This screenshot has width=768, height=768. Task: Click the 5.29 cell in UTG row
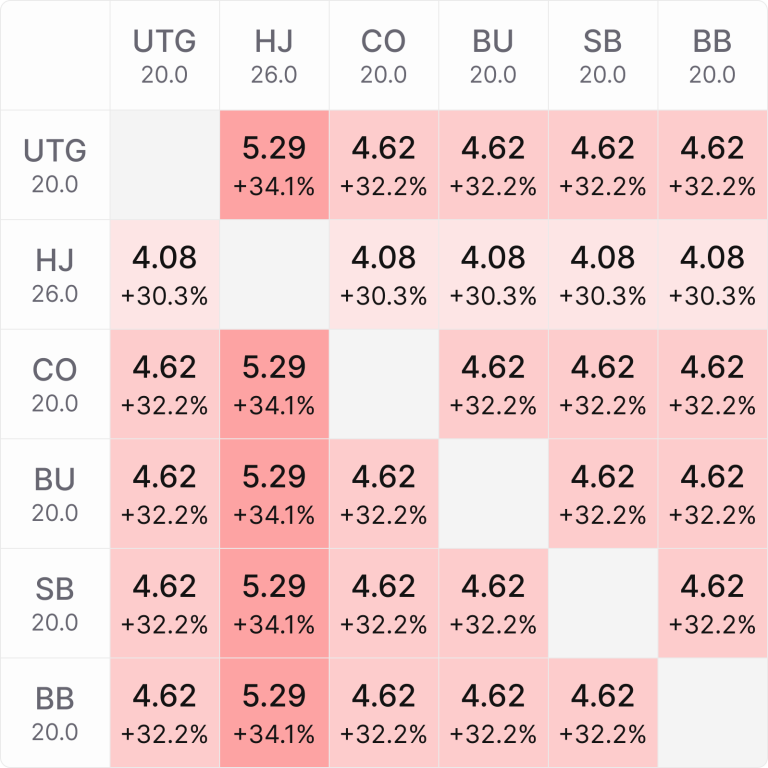click(274, 165)
